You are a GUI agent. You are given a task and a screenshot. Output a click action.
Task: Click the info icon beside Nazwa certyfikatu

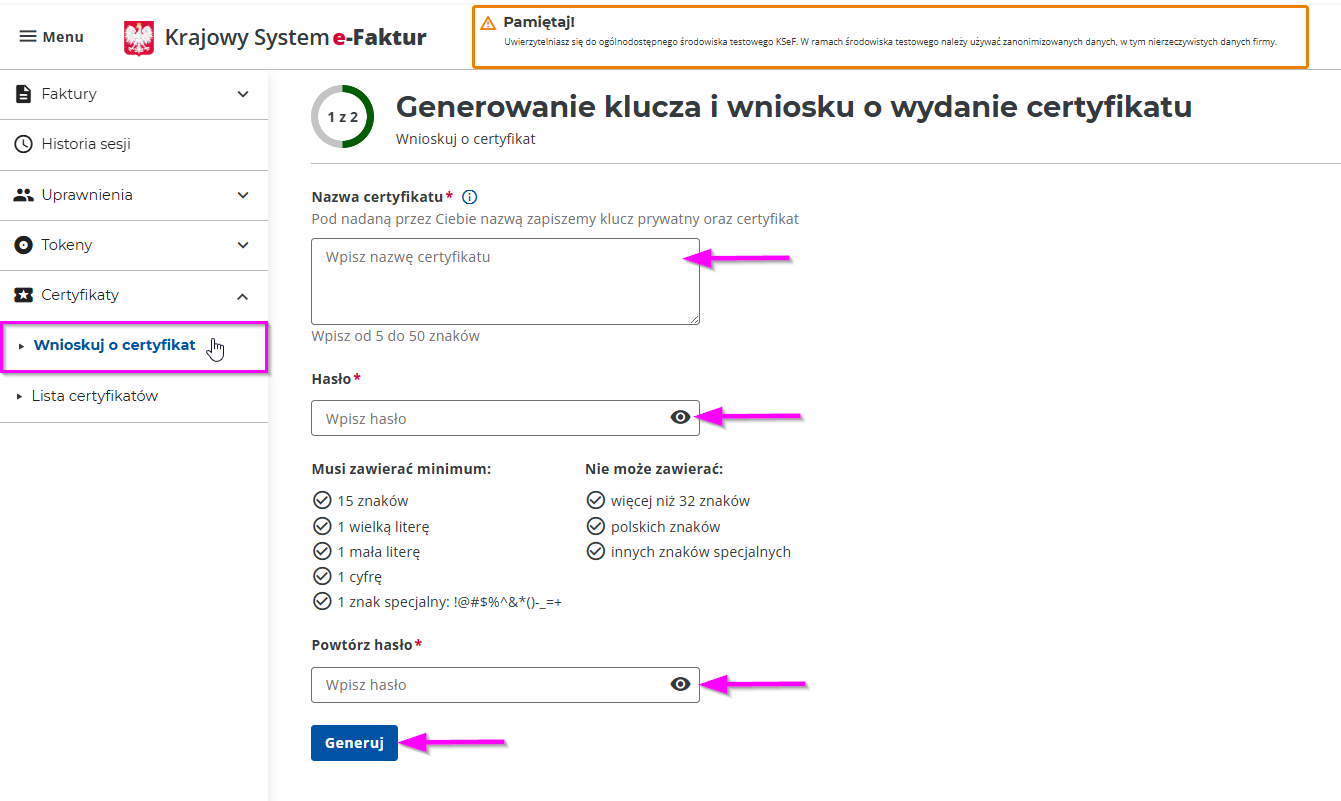point(470,197)
